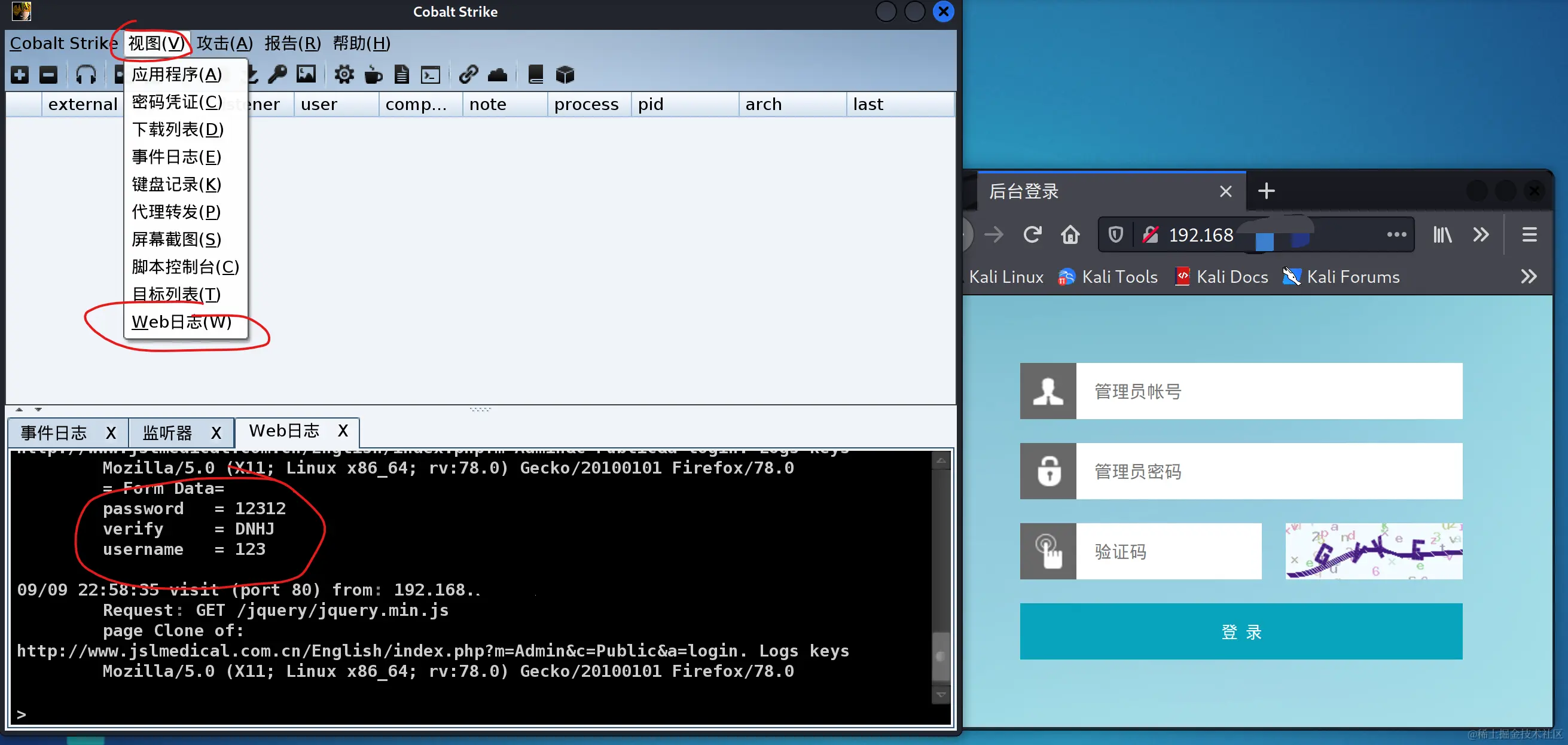Open the 报告(R) menu
The image size is (1568, 745).
[x=293, y=43]
